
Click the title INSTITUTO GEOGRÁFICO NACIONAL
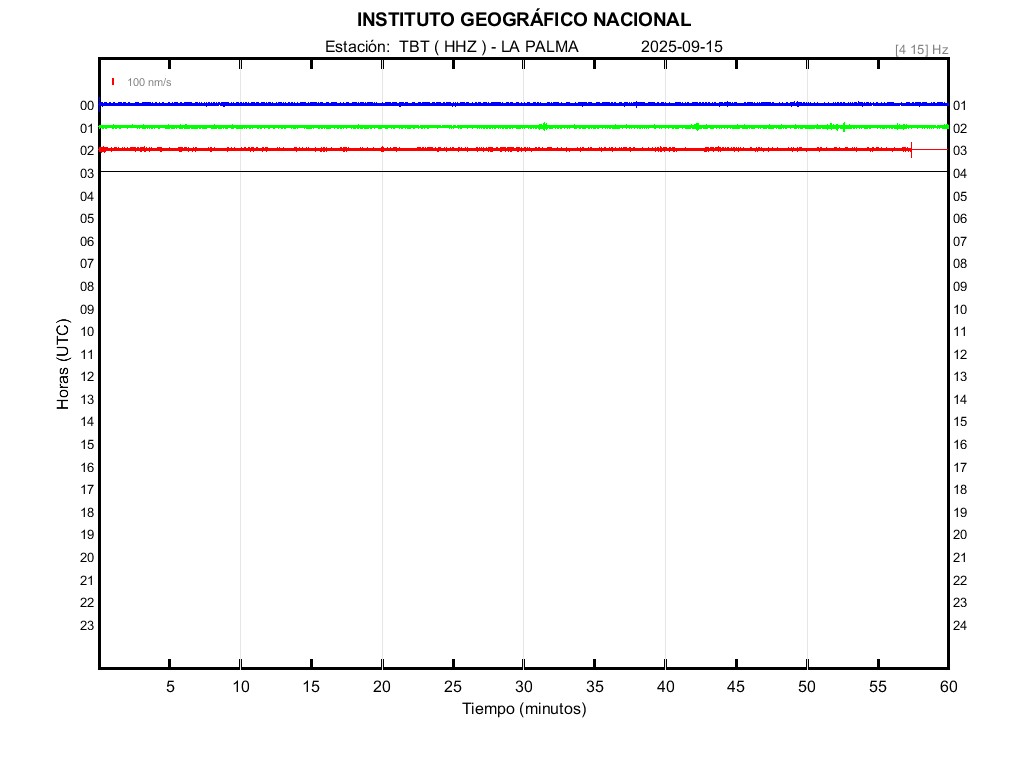tap(524, 20)
